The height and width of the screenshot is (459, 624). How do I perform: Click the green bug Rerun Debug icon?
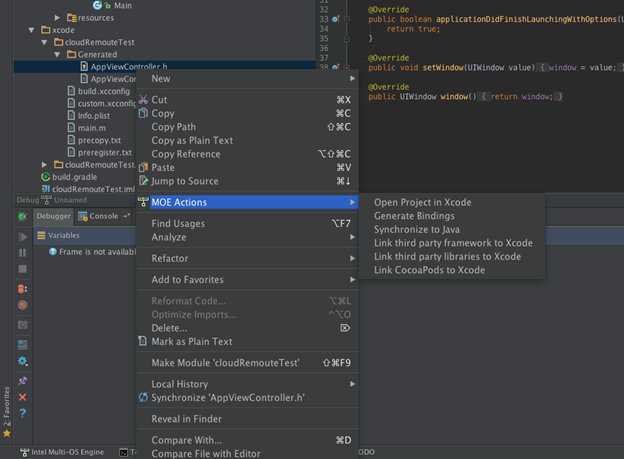click(22, 217)
